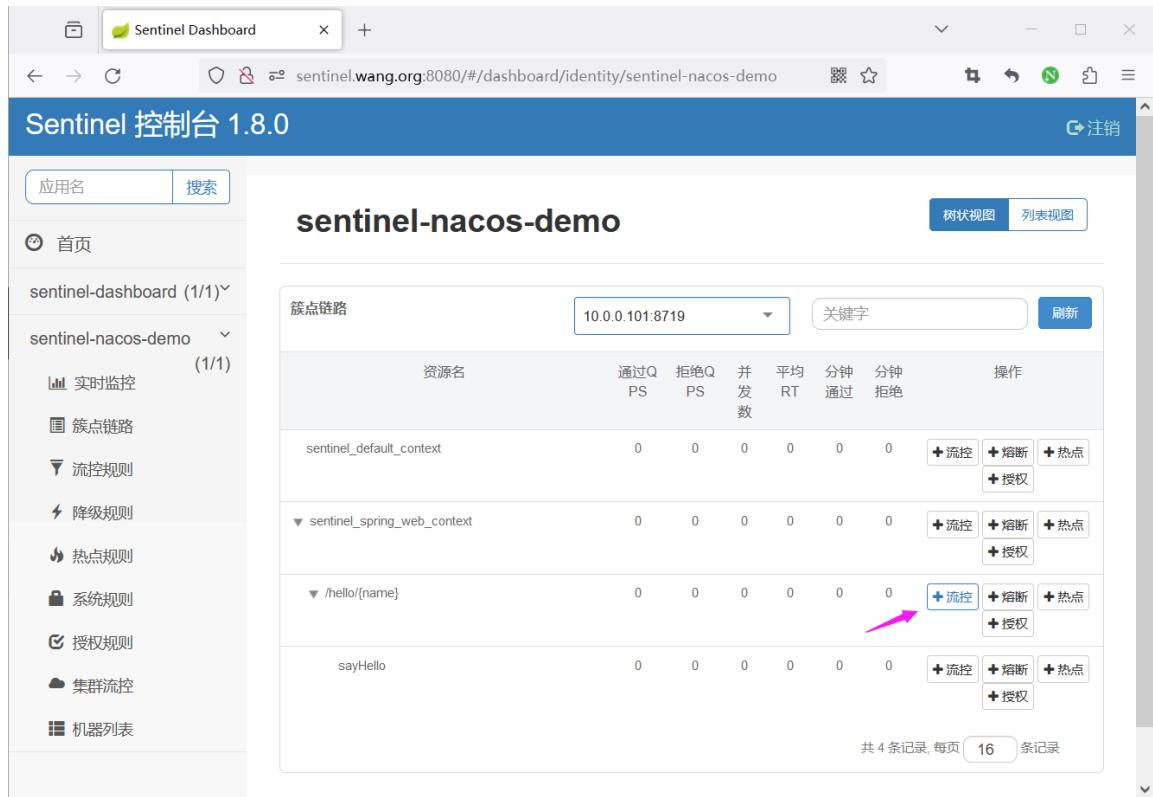Add 熔断 rule for /hello/{name}
1153x797 pixels.
[x=1007, y=597]
